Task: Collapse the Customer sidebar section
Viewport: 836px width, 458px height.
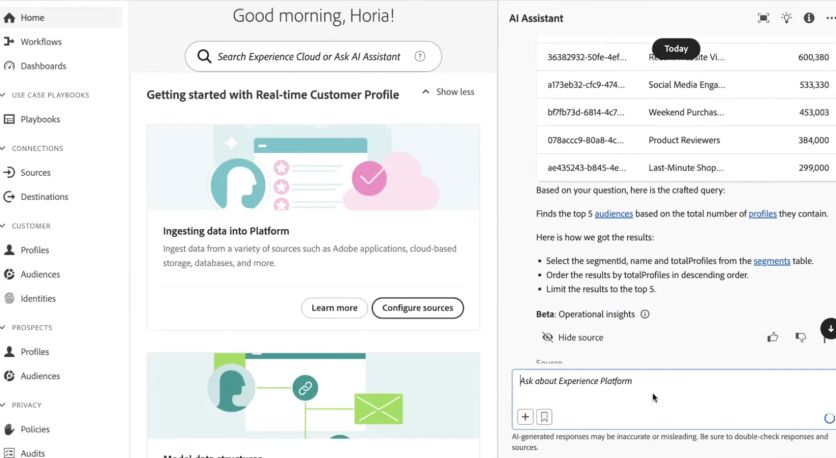Action: coord(3,226)
